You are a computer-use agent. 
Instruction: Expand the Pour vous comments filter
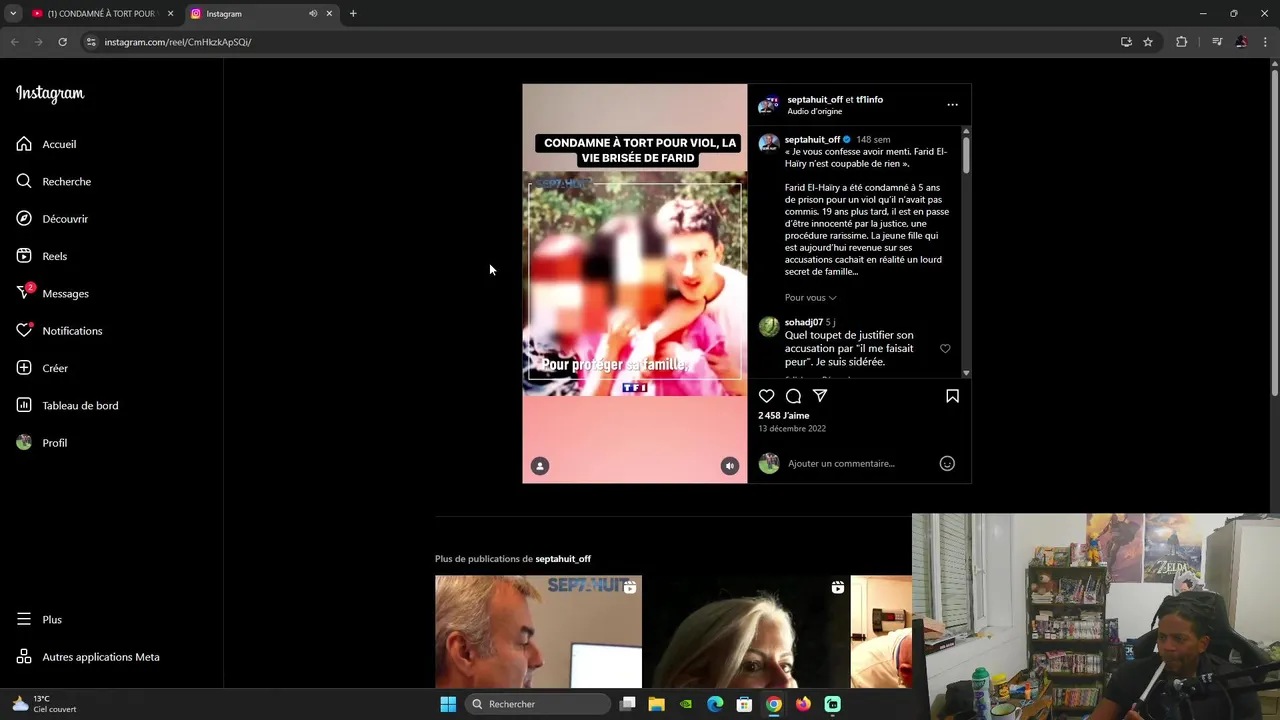[x=810, y=297]
